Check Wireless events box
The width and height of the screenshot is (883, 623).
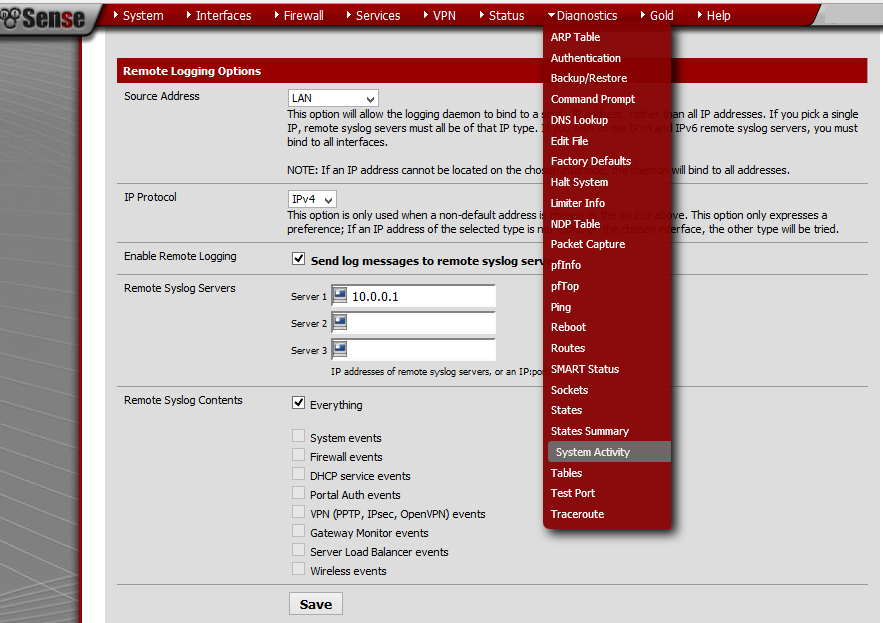click(x=298, y=569)
